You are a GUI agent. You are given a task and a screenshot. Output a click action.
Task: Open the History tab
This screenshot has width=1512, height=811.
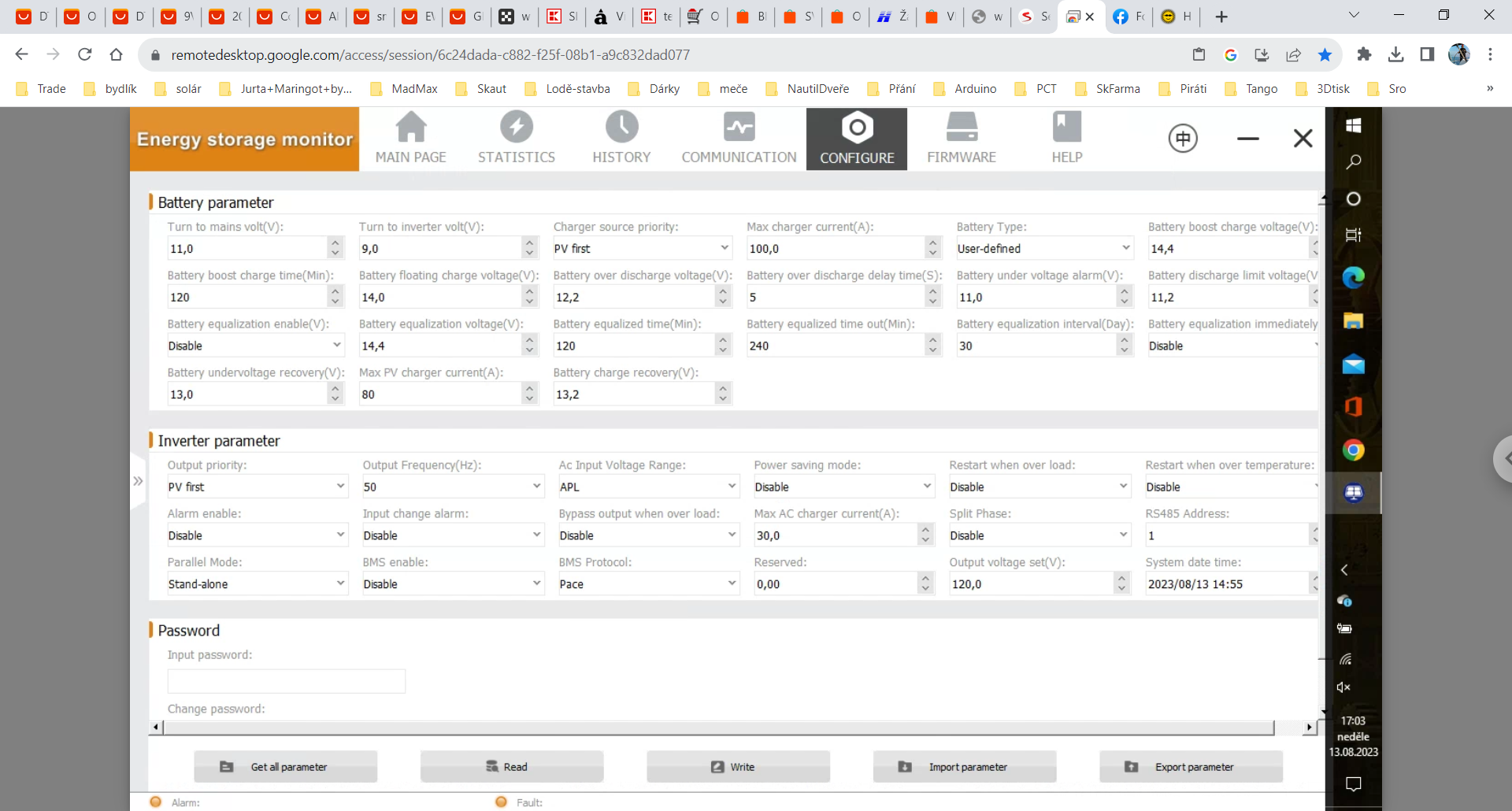[x=621, y=139]
